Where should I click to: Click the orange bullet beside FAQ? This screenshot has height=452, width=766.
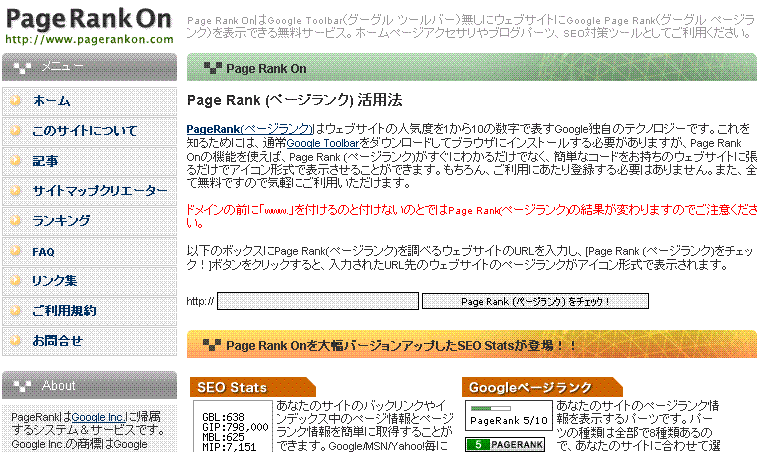click(16, 251)
